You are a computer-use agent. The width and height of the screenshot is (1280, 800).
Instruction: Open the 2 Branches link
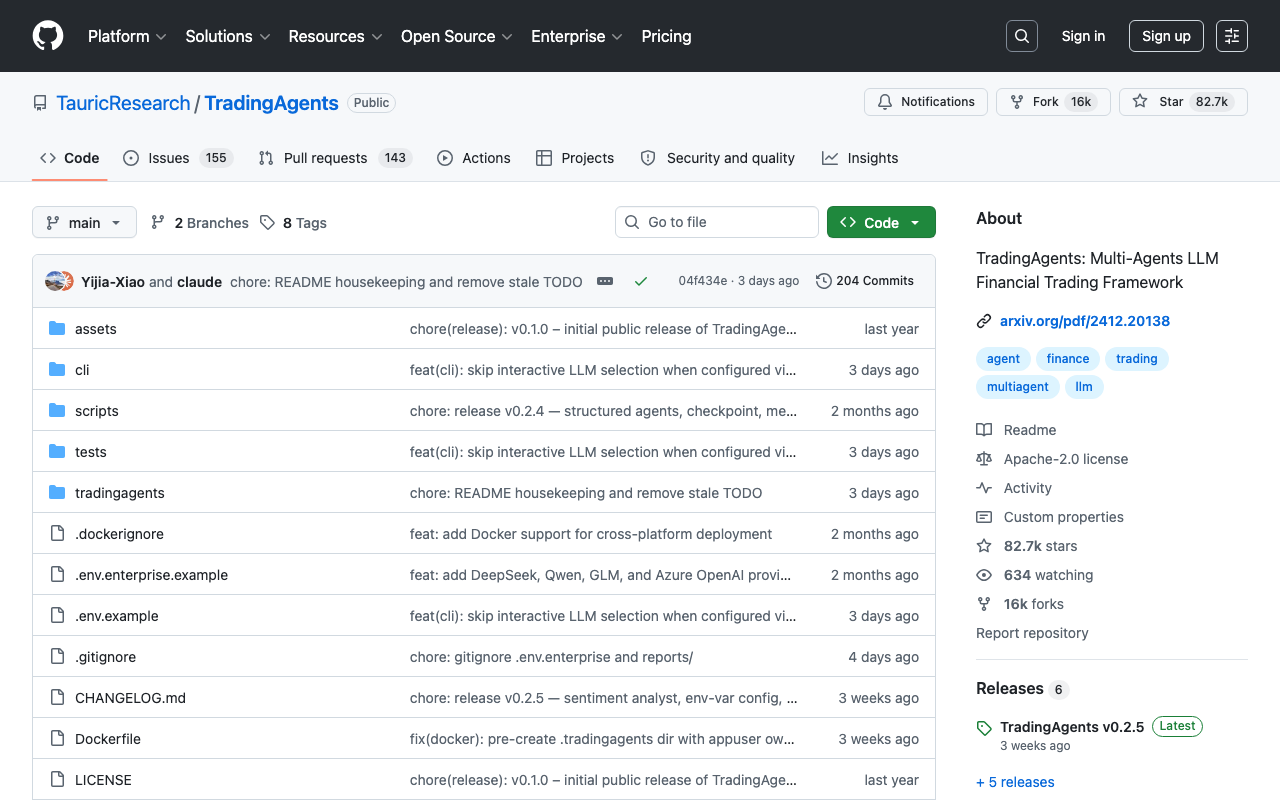200,223
